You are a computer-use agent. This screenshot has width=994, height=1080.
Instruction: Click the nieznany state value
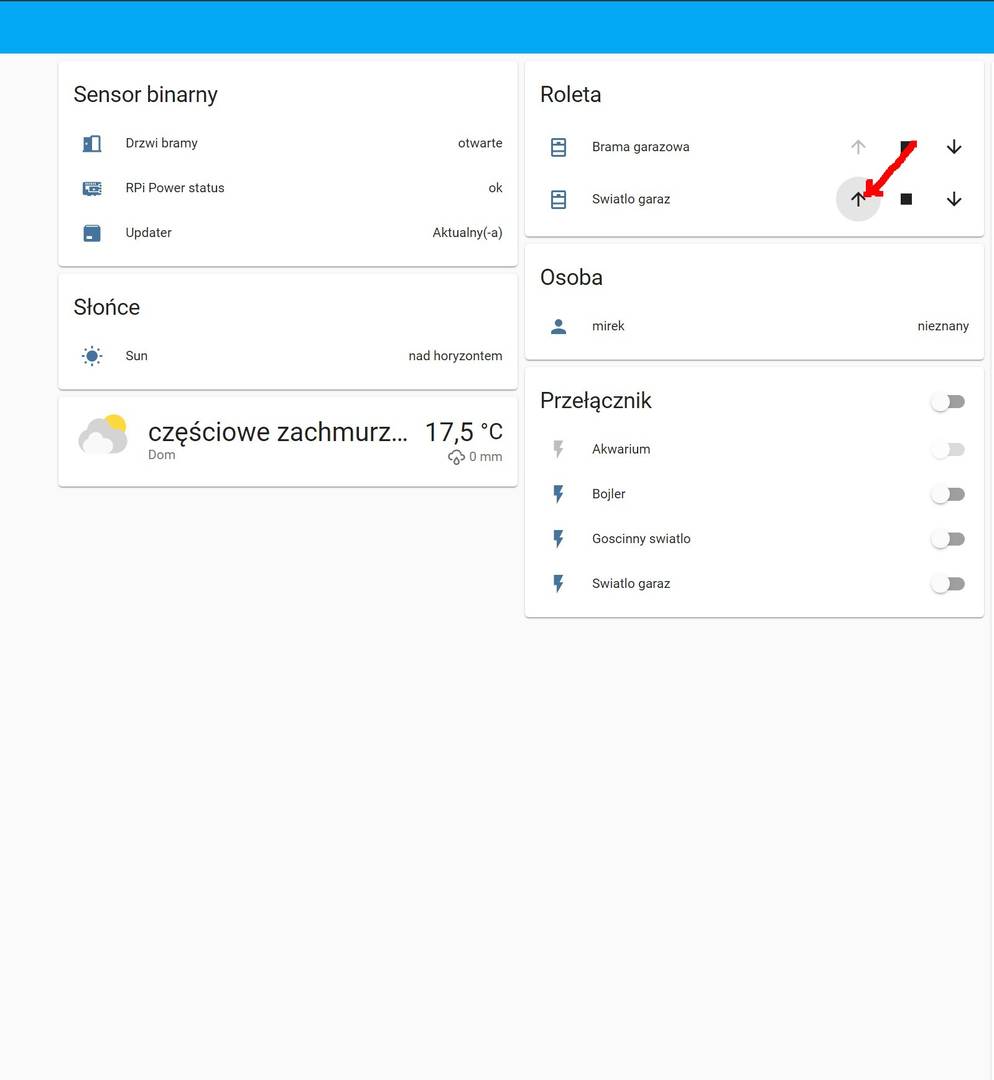(943, 326)
